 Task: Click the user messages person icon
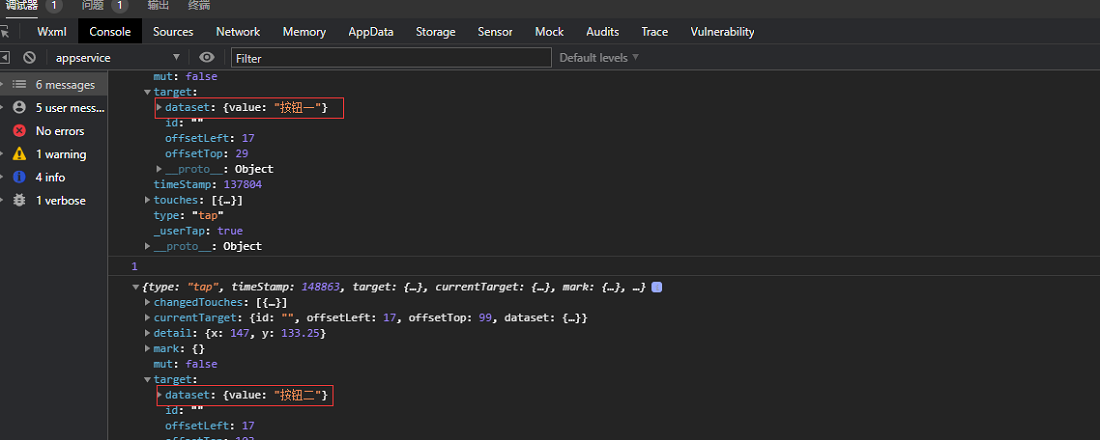click(20, 108)
